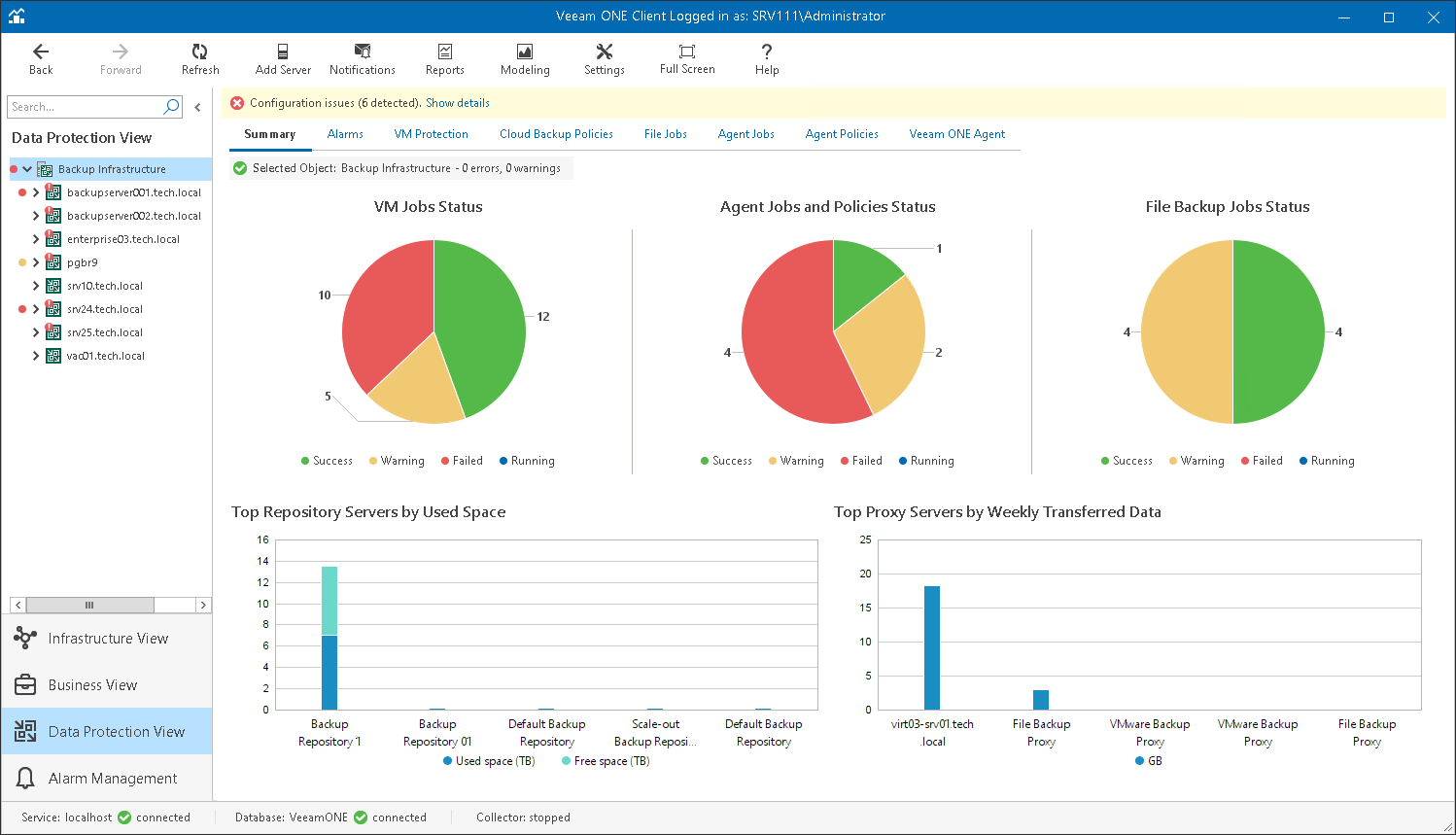
Task: Open the Add Server tool
Action: [283, 58]
